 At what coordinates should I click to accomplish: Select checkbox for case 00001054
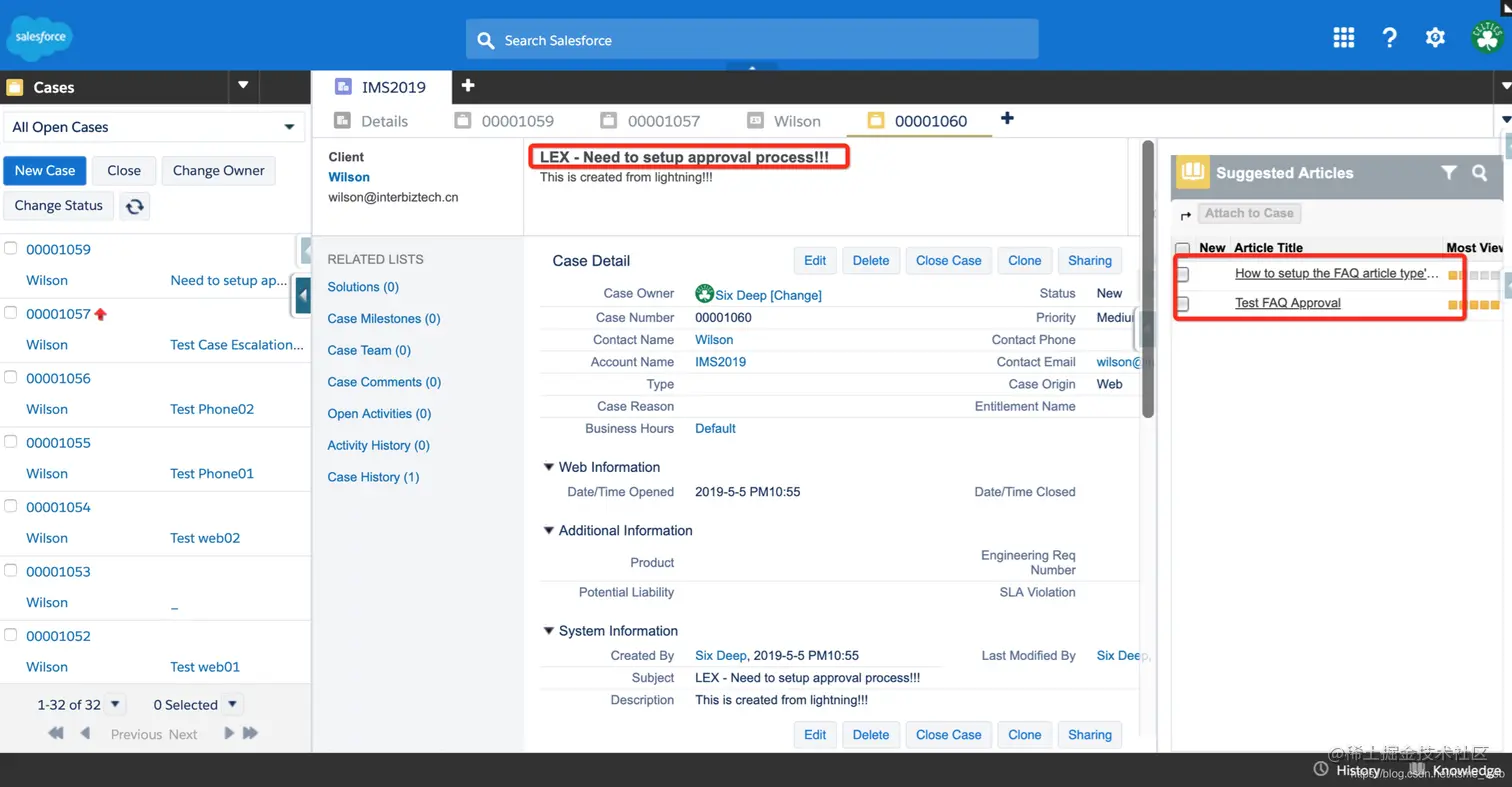(11, 506)
